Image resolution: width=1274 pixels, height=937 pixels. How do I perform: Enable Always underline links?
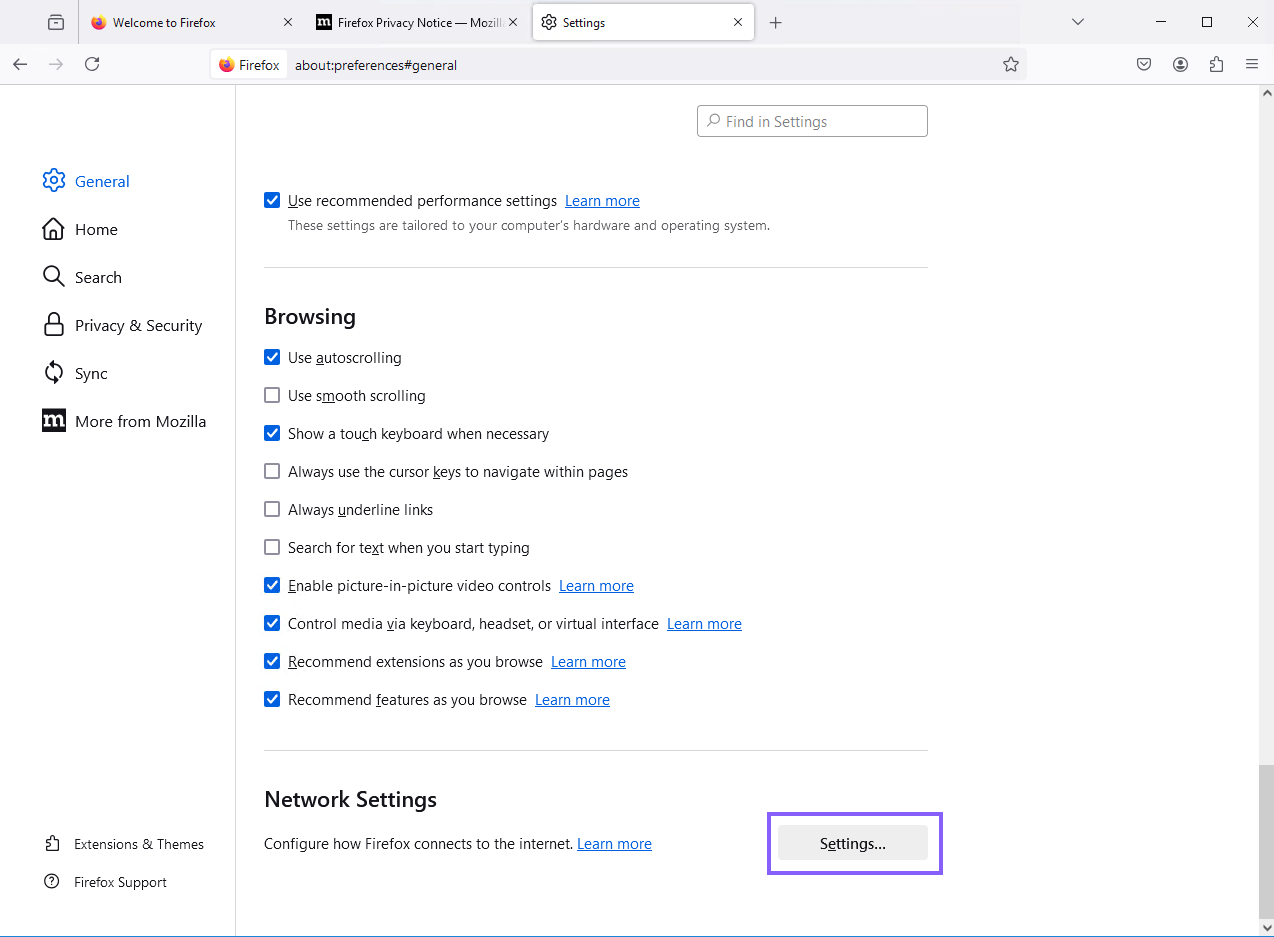point(272,509)
